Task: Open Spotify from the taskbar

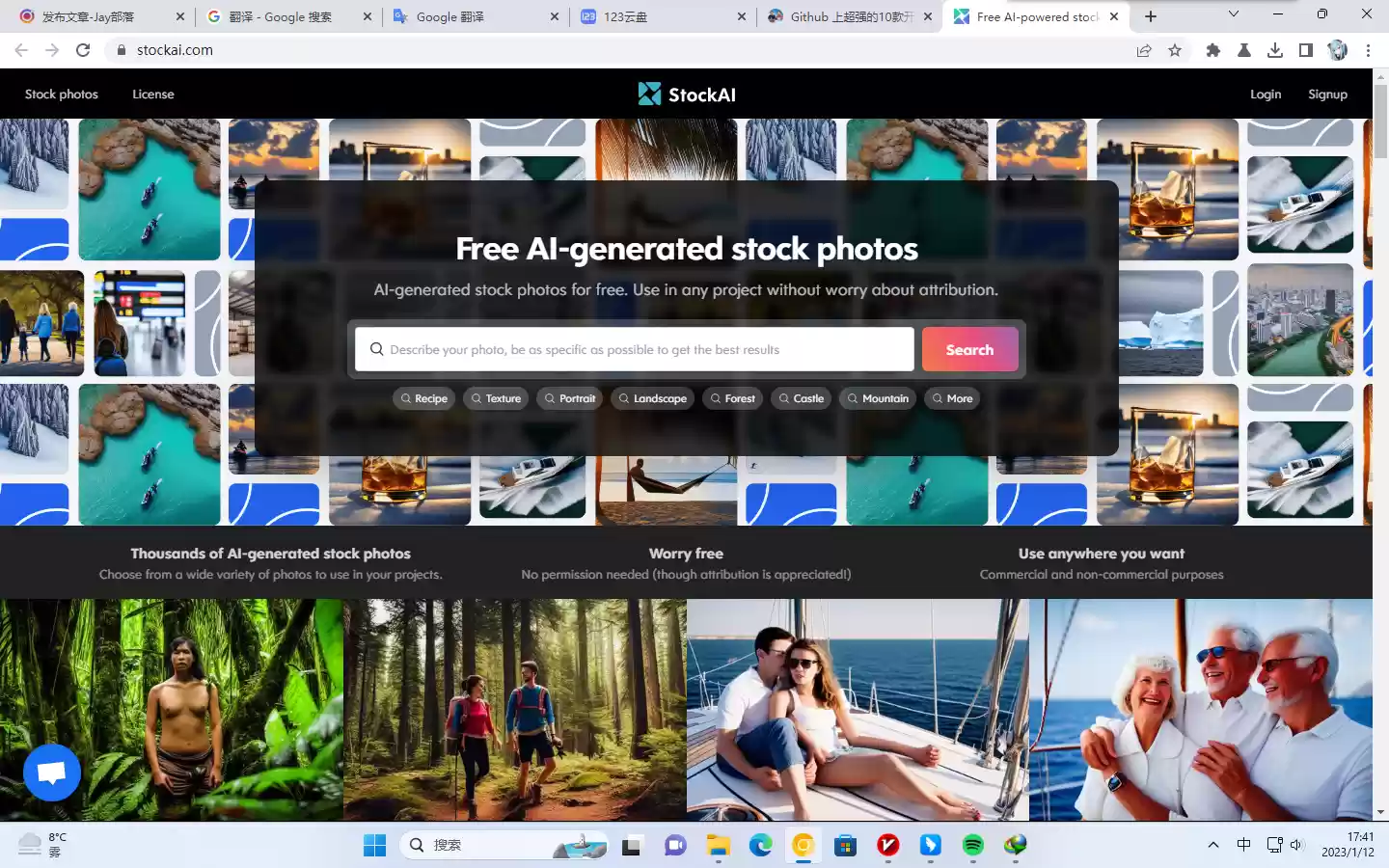Action: click(972, 846)
